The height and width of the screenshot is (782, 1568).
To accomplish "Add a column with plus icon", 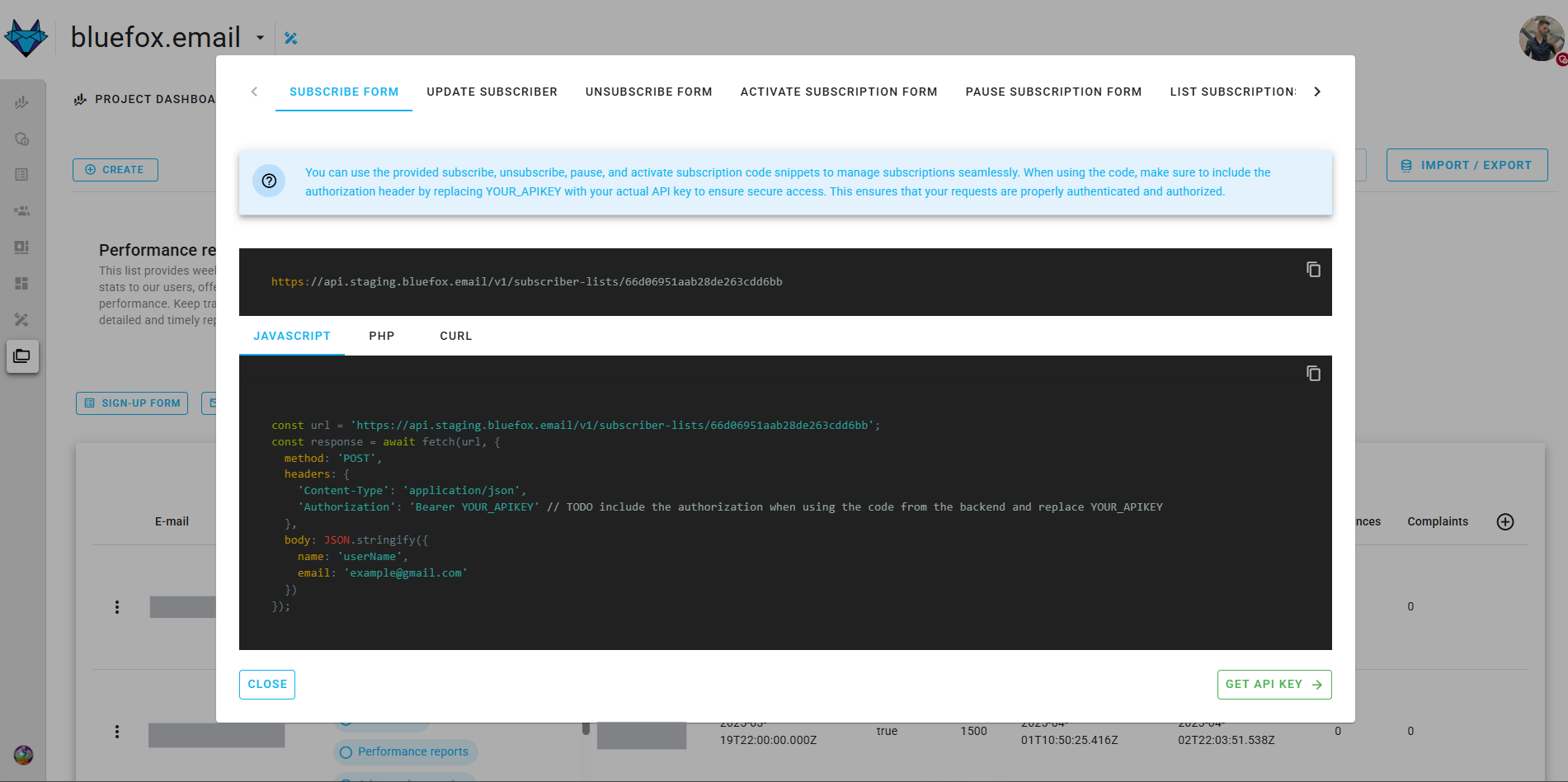I will [1505, 521].
